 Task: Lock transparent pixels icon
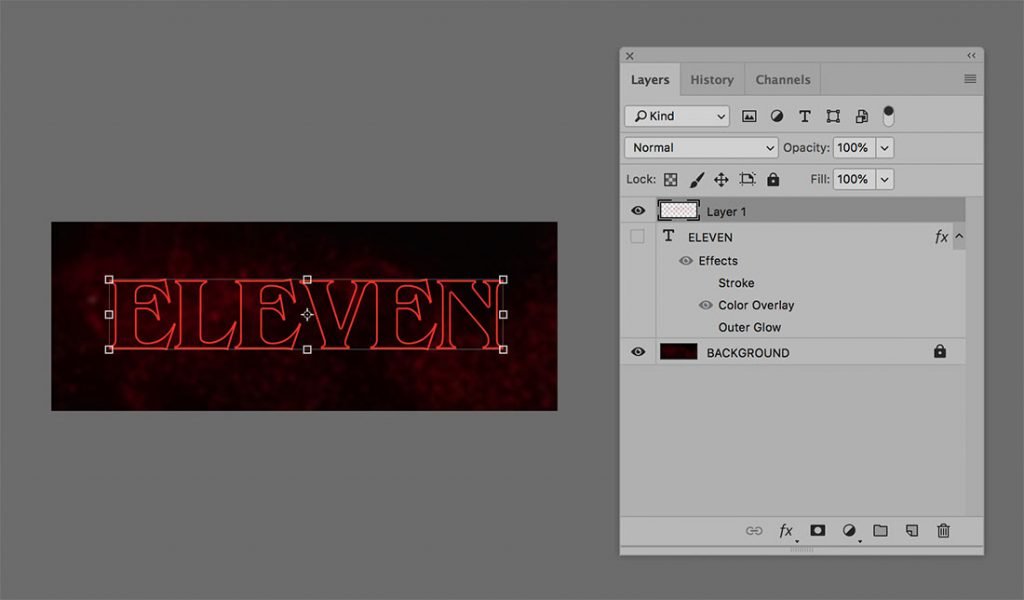click(x=671, y=180)
